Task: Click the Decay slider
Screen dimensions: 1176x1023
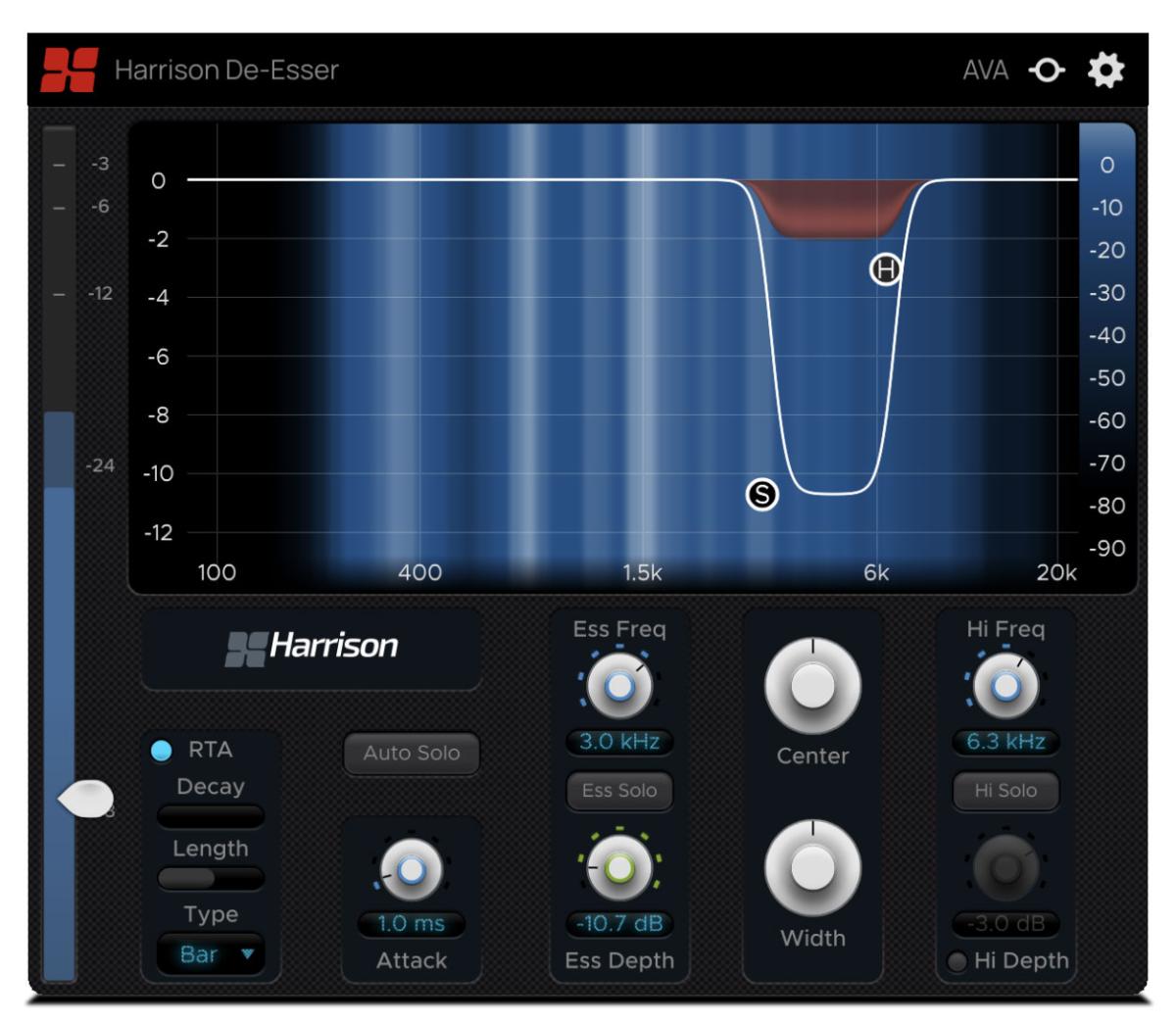Action: [211, 816]
